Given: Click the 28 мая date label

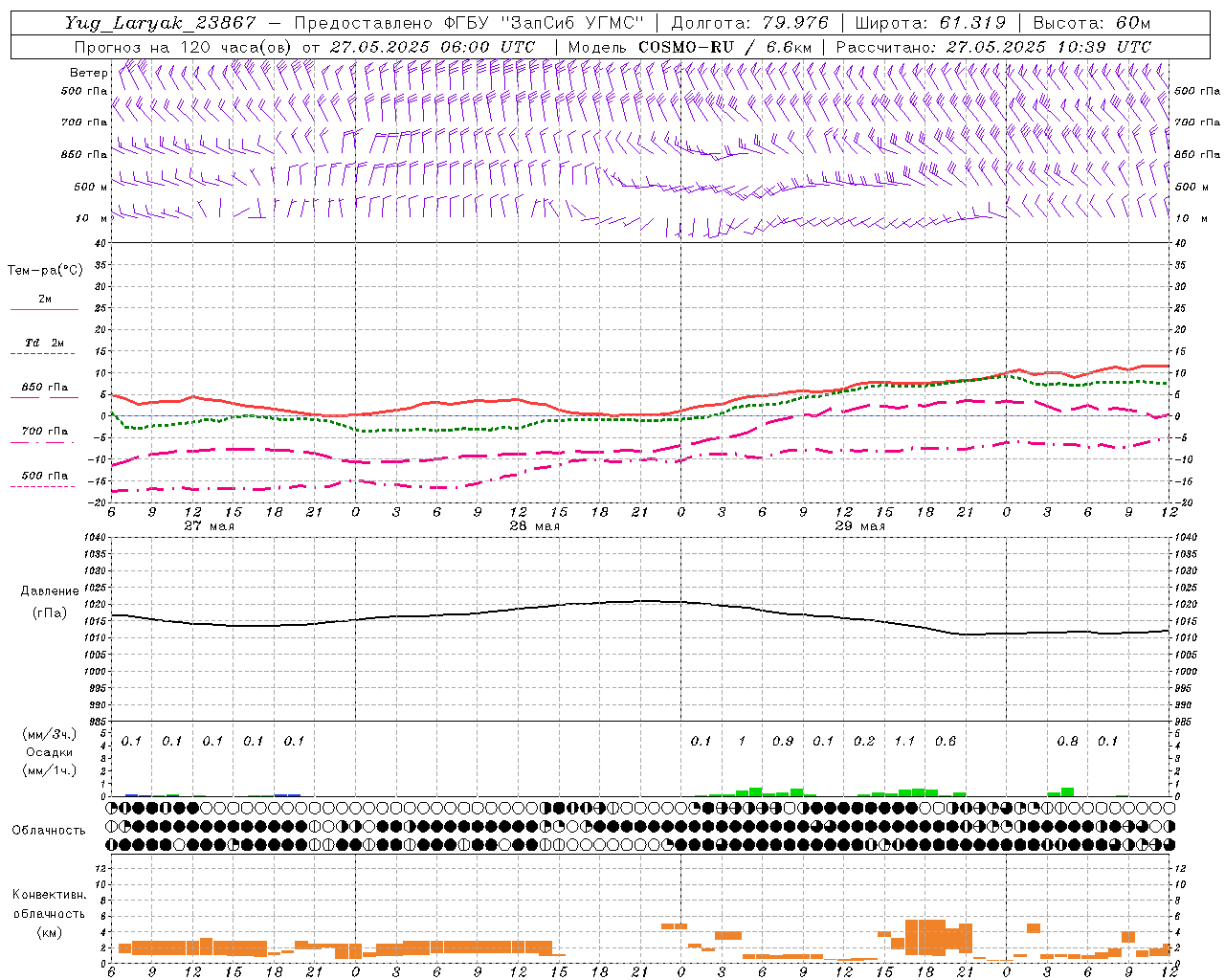Looking at the screenshot, I should (535, 526).
